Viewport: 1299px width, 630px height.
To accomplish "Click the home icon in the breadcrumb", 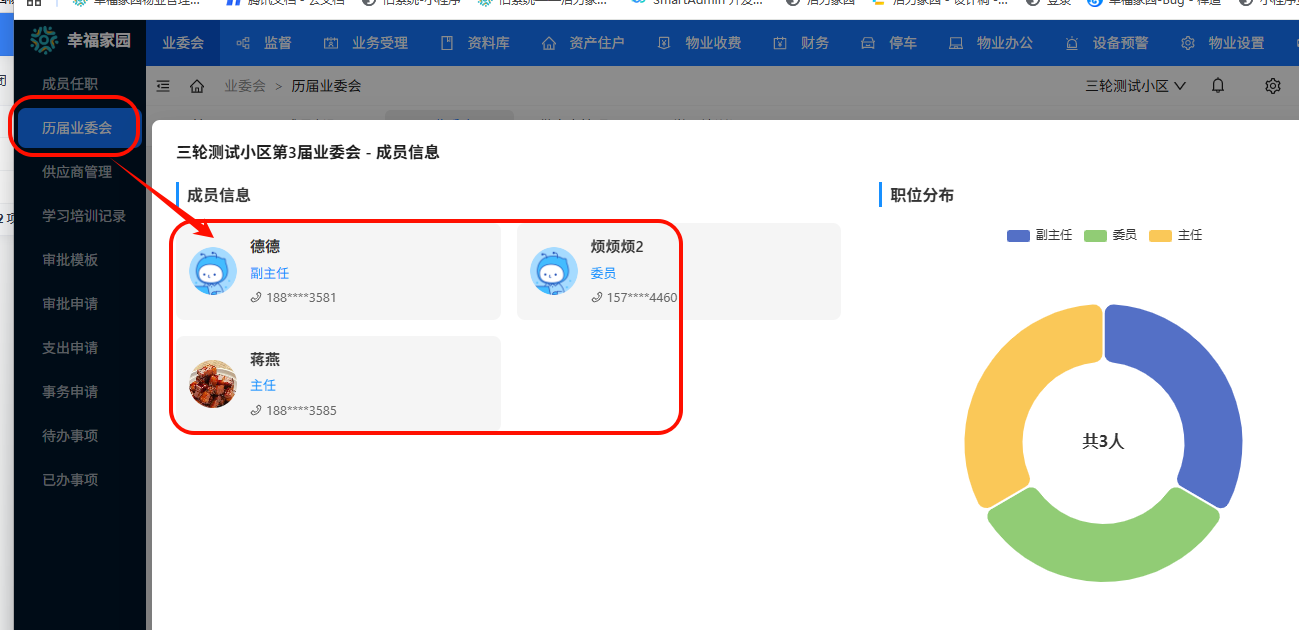I will [197, 86].
